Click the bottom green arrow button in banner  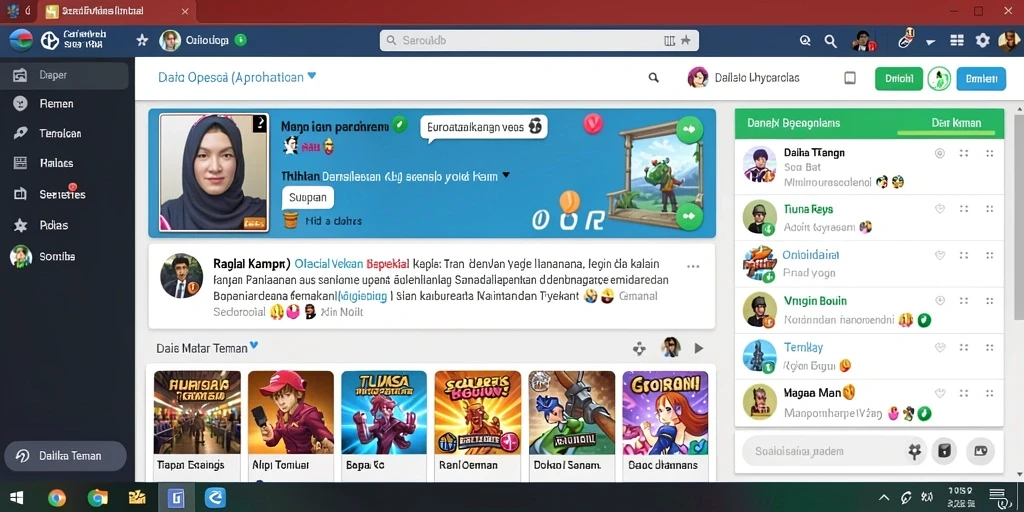coord(689,216)
